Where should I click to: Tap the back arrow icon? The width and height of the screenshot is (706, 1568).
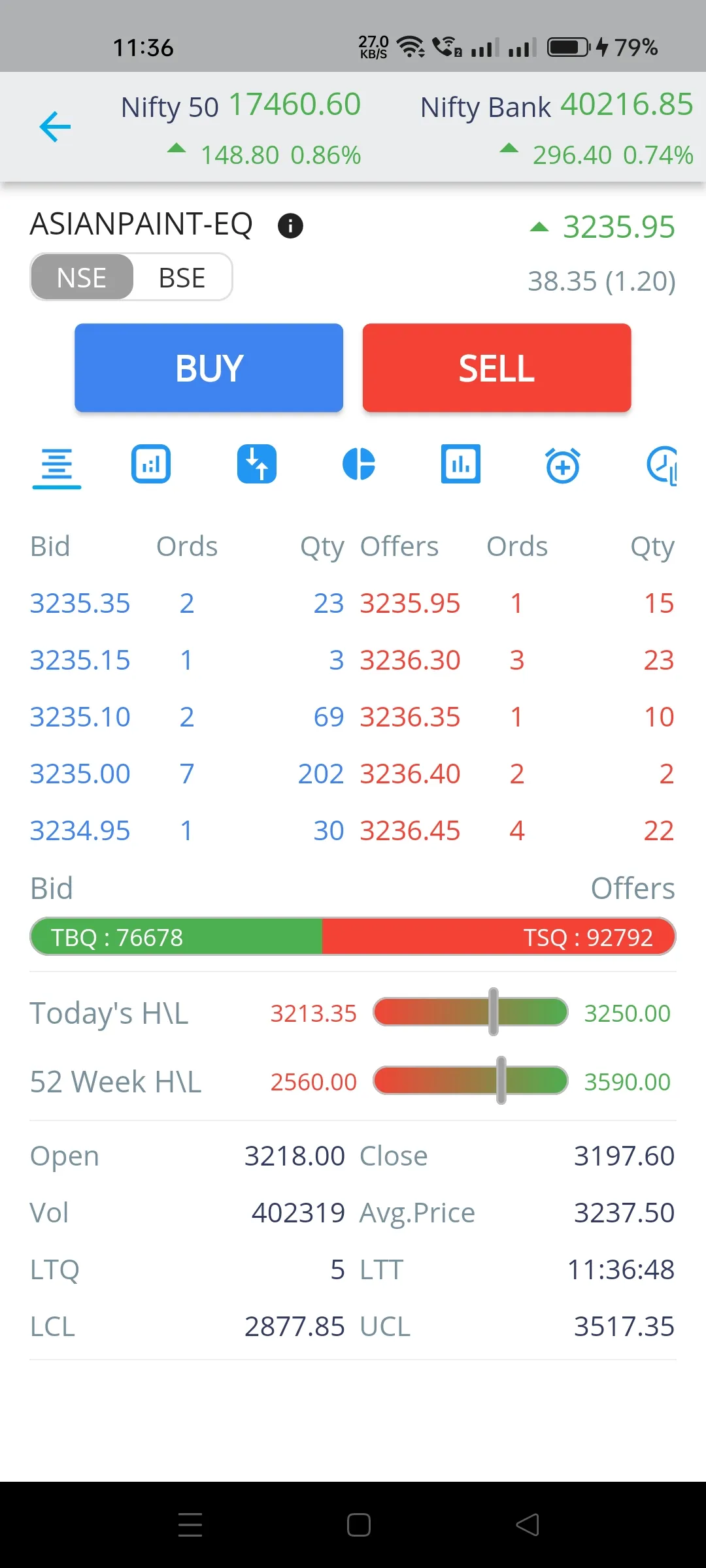(55, 127)
